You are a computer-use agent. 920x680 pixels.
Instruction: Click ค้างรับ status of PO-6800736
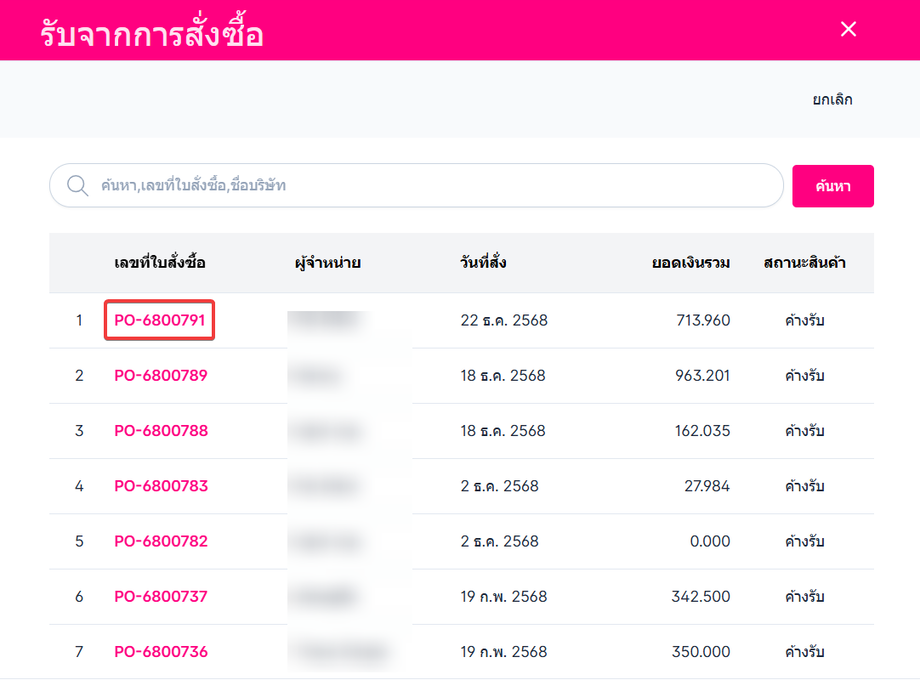804,651
